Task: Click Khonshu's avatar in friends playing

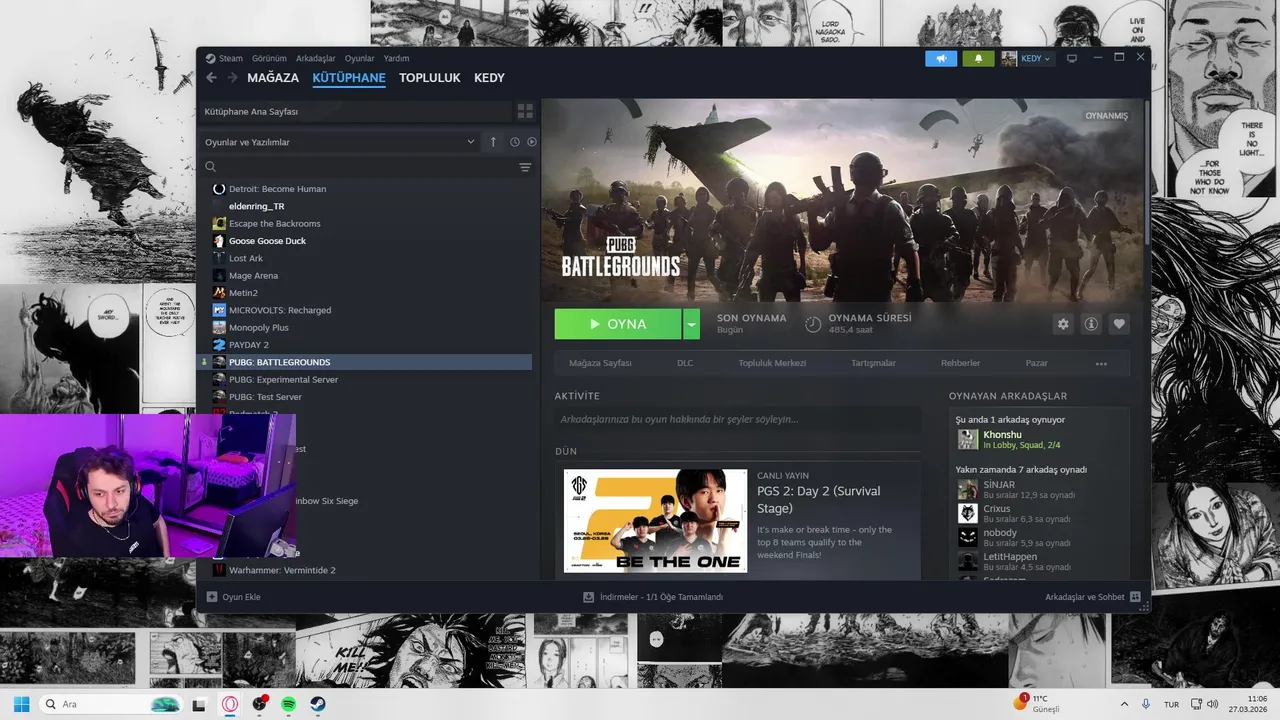Action: pyautogui.click(x=967, y=439)
